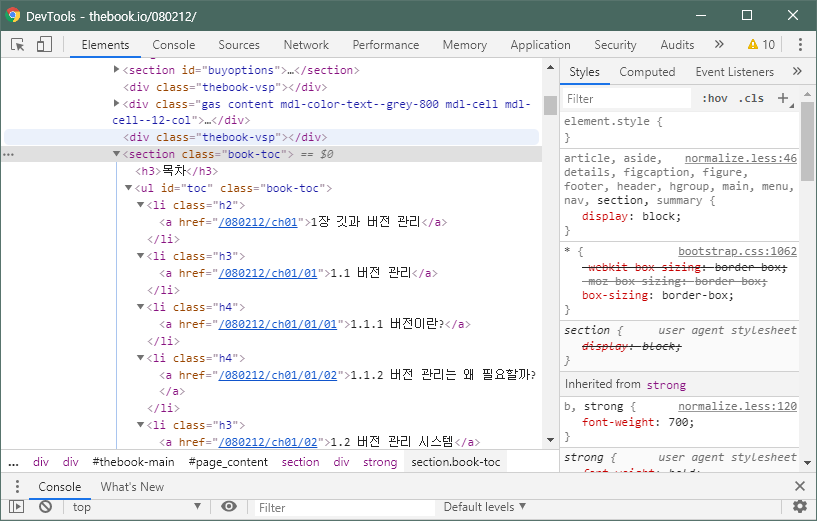Open the 10 warnings indicator
The height and width of the screenshot is (521, 817).
click(761, 45)
